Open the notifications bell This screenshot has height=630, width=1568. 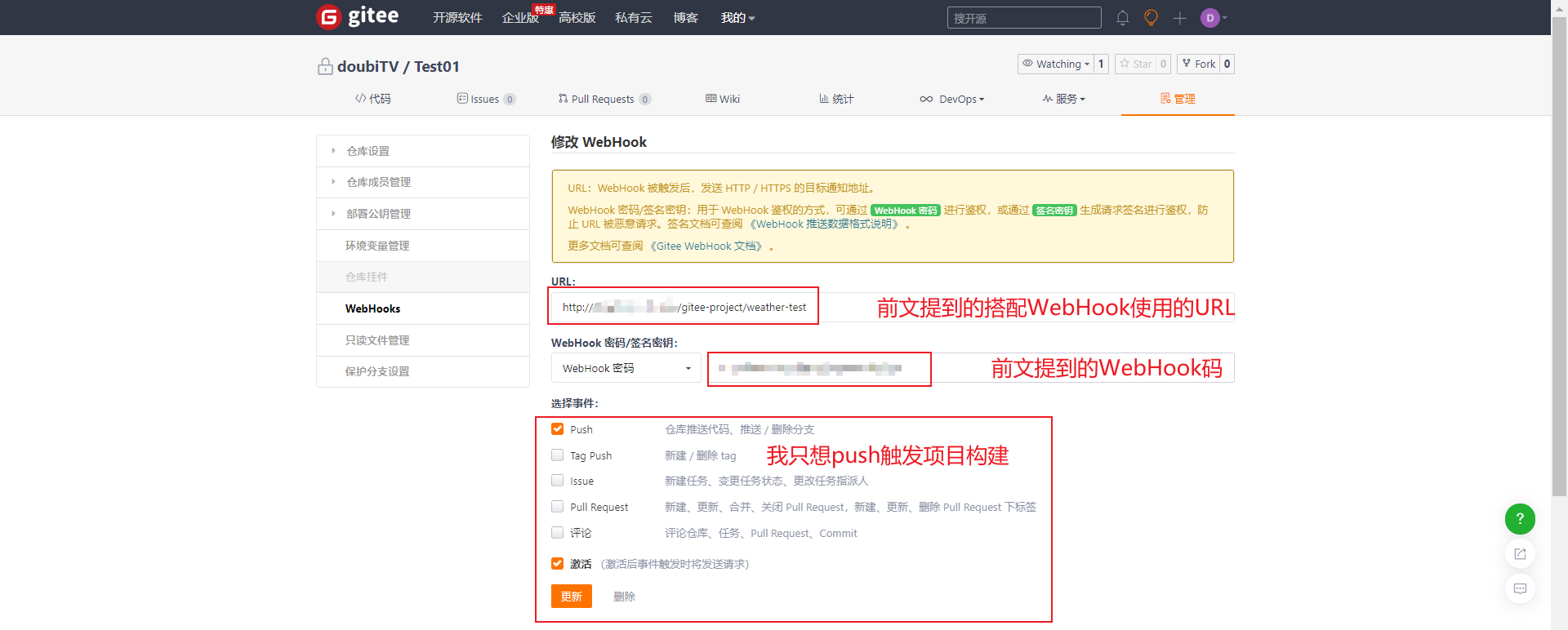tap(1122, 18)
